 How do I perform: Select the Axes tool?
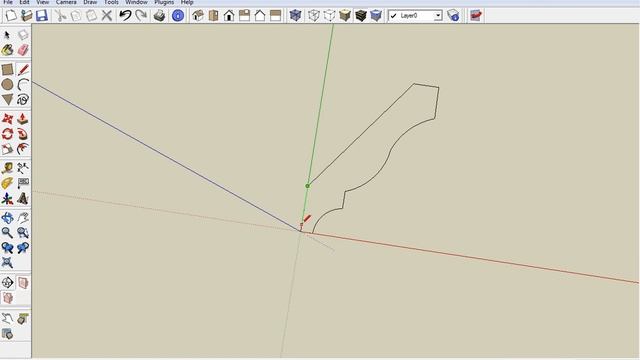pyautogui.click(x=7, y=199)
